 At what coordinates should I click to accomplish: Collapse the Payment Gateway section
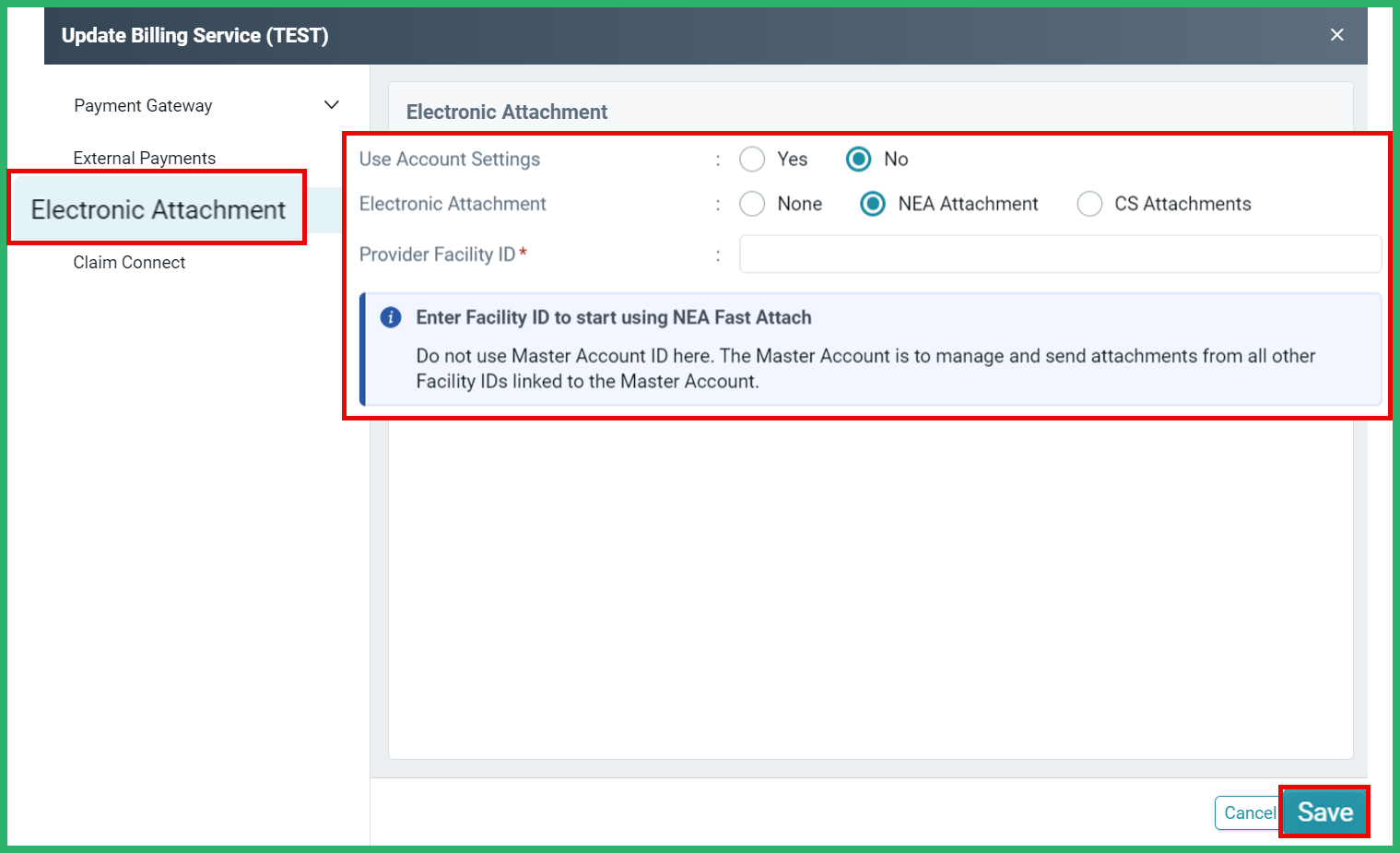coord(331,105)
